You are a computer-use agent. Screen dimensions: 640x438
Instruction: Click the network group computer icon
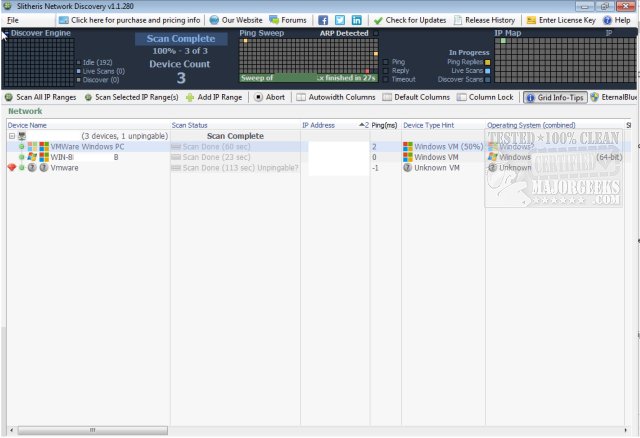pyautogui.click(x=22, y=136)
